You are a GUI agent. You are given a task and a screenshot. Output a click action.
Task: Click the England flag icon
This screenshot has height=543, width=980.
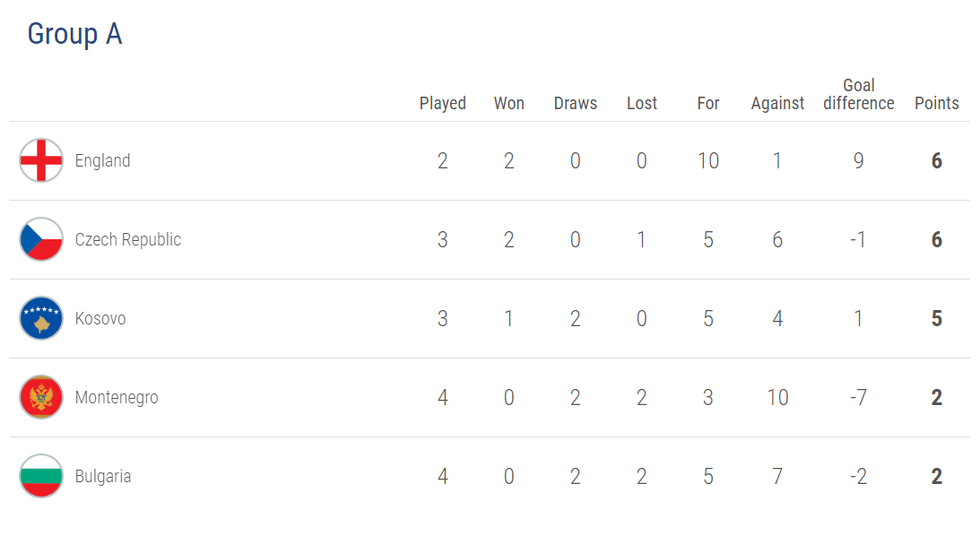[x=41, y=161]
